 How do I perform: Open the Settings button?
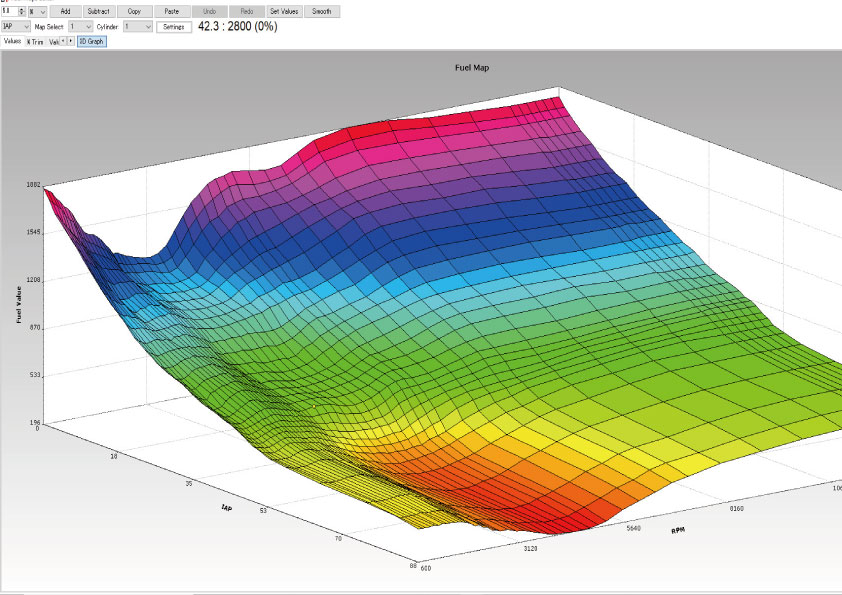tap(173, 27)
